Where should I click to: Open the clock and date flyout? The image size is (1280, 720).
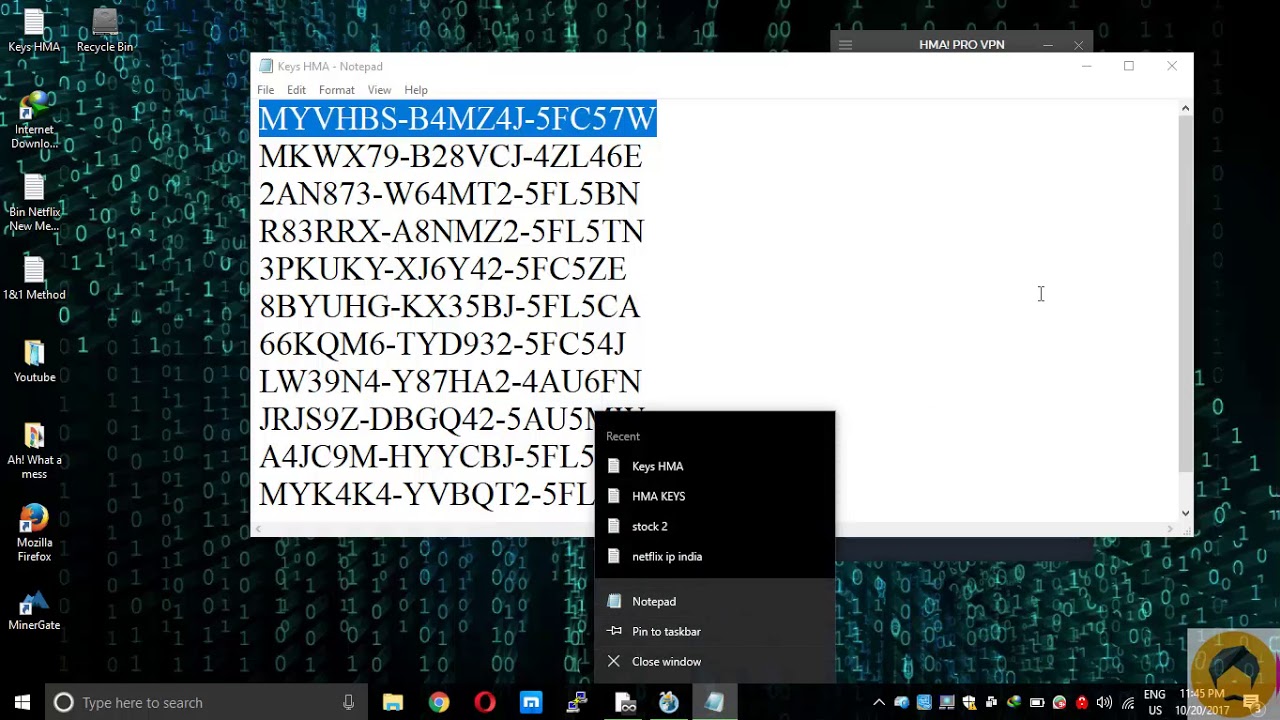click(1202, 702)
